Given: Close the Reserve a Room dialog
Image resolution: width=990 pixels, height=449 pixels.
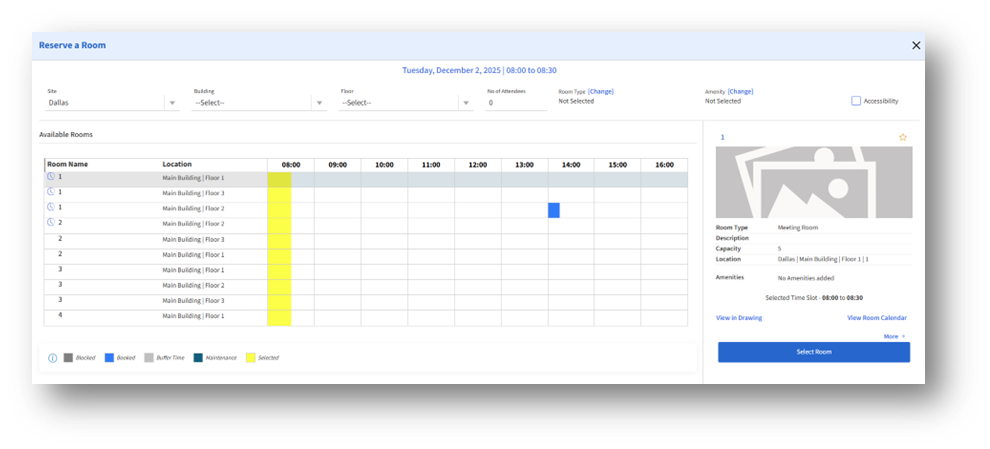Looking at the screenshot, I should click(x=916, y=45).
